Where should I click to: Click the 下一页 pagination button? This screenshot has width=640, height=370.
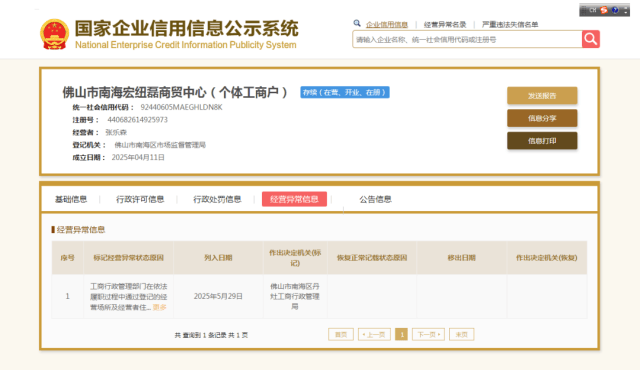coord(428,335)
